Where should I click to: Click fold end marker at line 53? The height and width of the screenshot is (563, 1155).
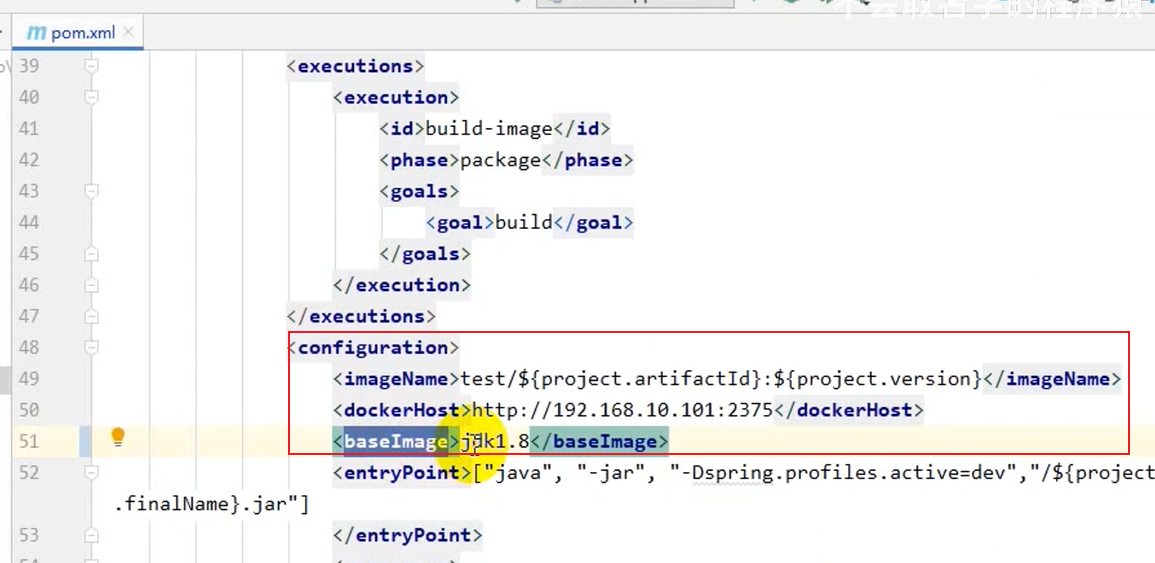pos(91,535)
